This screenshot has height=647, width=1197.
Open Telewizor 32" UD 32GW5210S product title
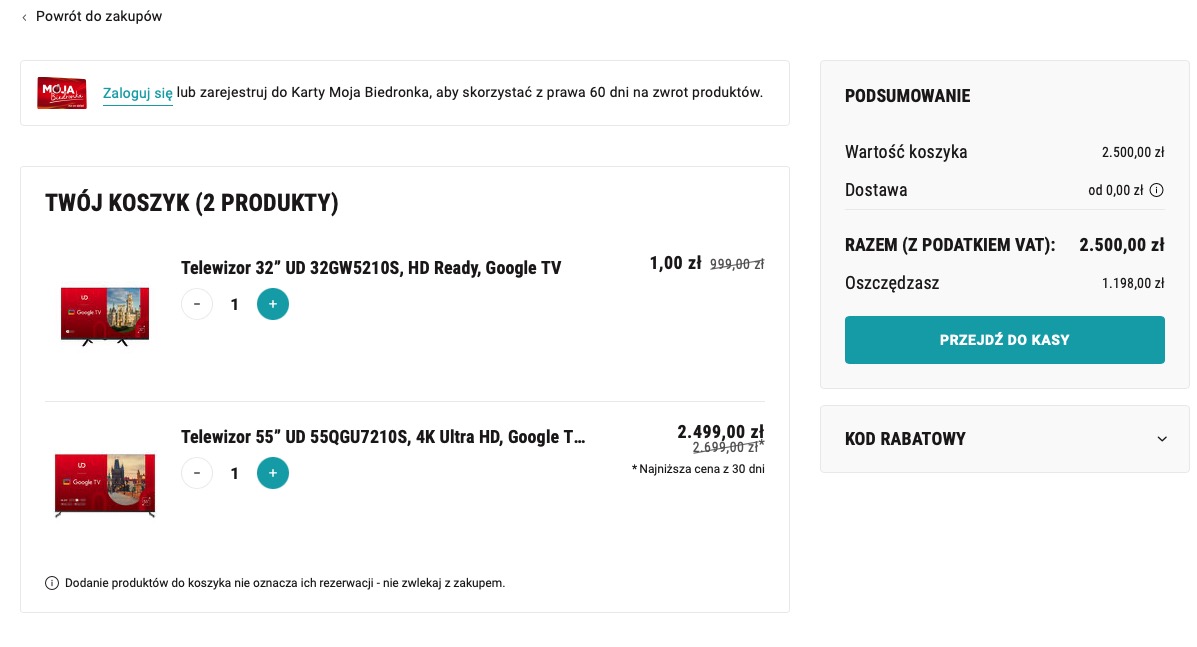coord(371,268)
